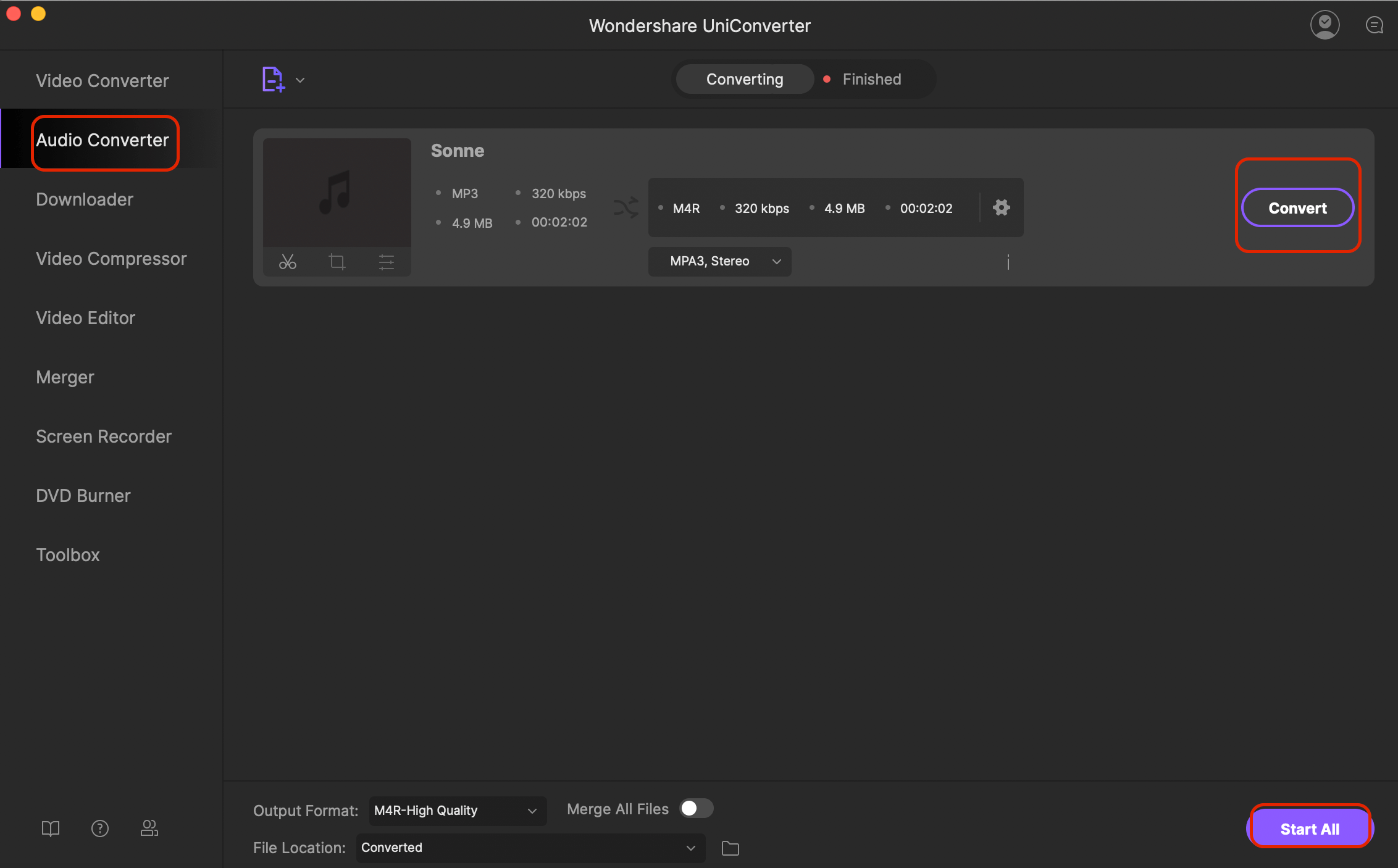This screenshot has height=868, width=1398.
Task: Select Screen Recorder from sidebar
Action: pyautogui.click(x=103, y=436)
